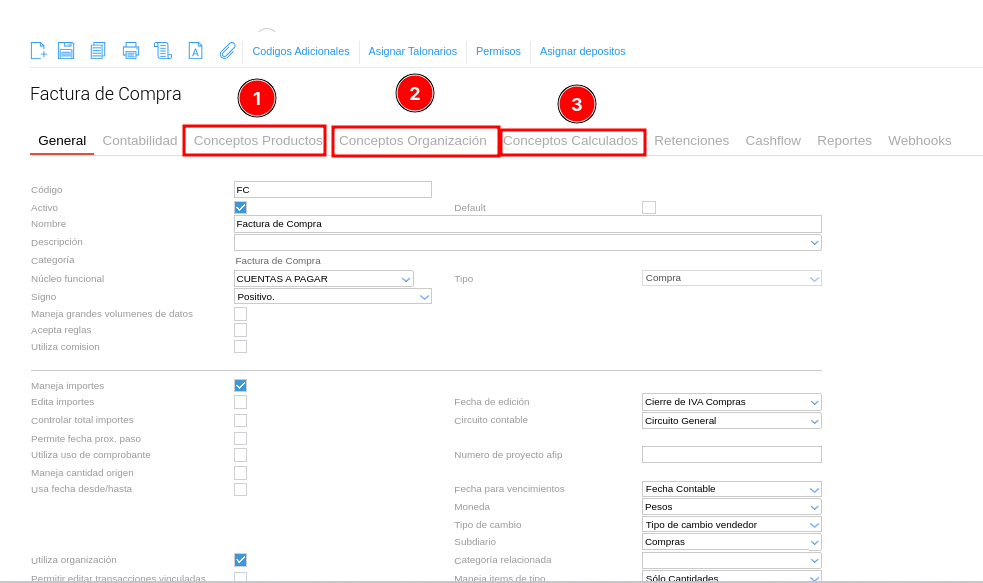This screenshot has width=983, height=583.
Task: Click the printer icon
Action: pos(131,51)
